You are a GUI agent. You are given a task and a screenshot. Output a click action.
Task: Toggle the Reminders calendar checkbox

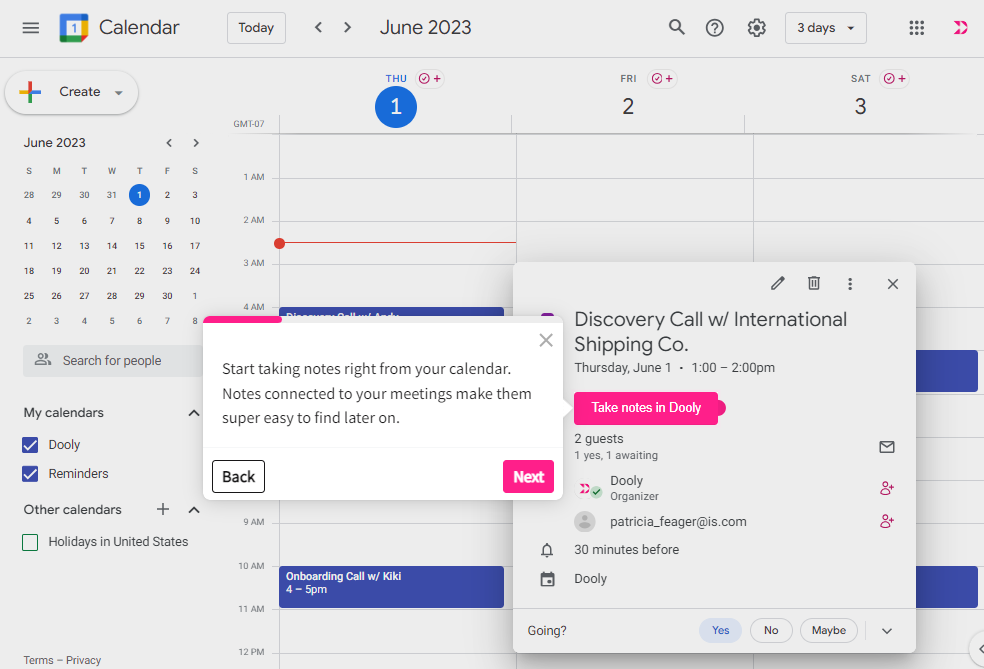pos(30,474)
